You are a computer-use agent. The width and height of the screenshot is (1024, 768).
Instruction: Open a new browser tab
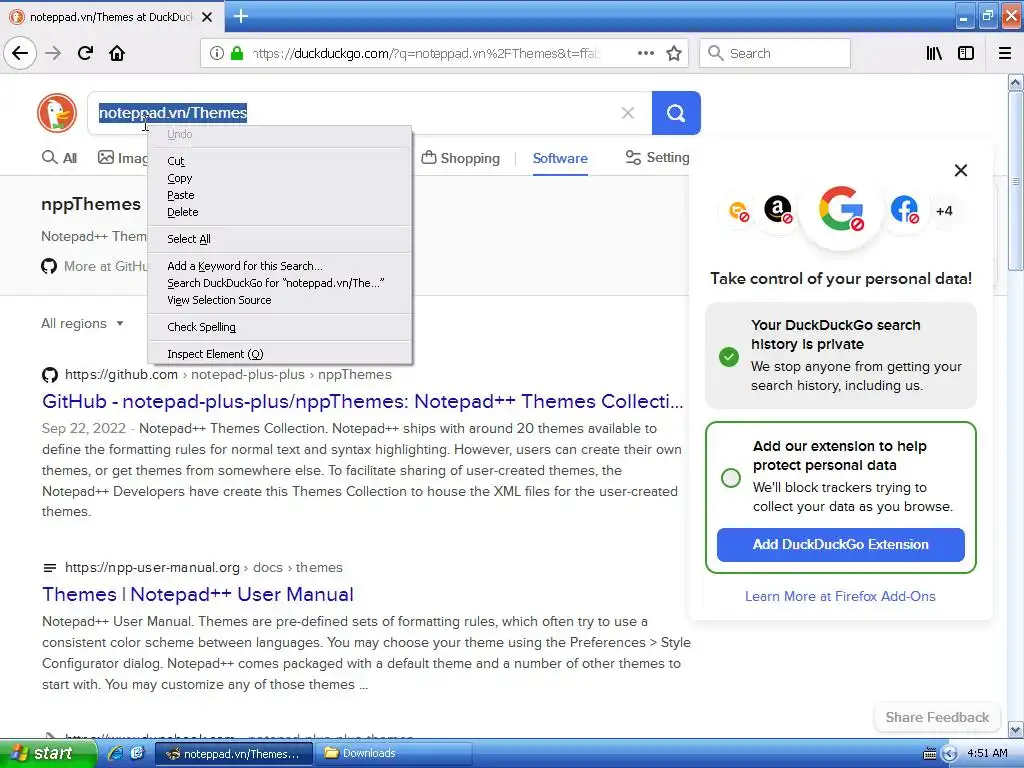(x=241, y=16)
